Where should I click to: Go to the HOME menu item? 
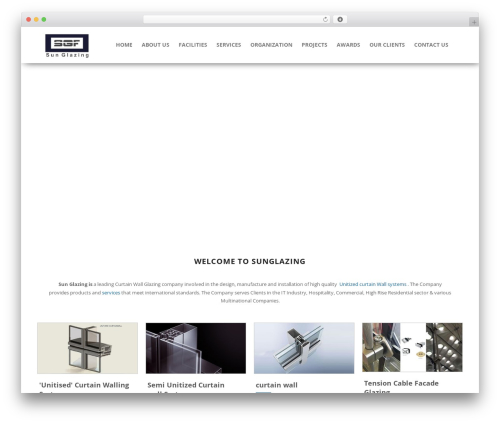124,45
